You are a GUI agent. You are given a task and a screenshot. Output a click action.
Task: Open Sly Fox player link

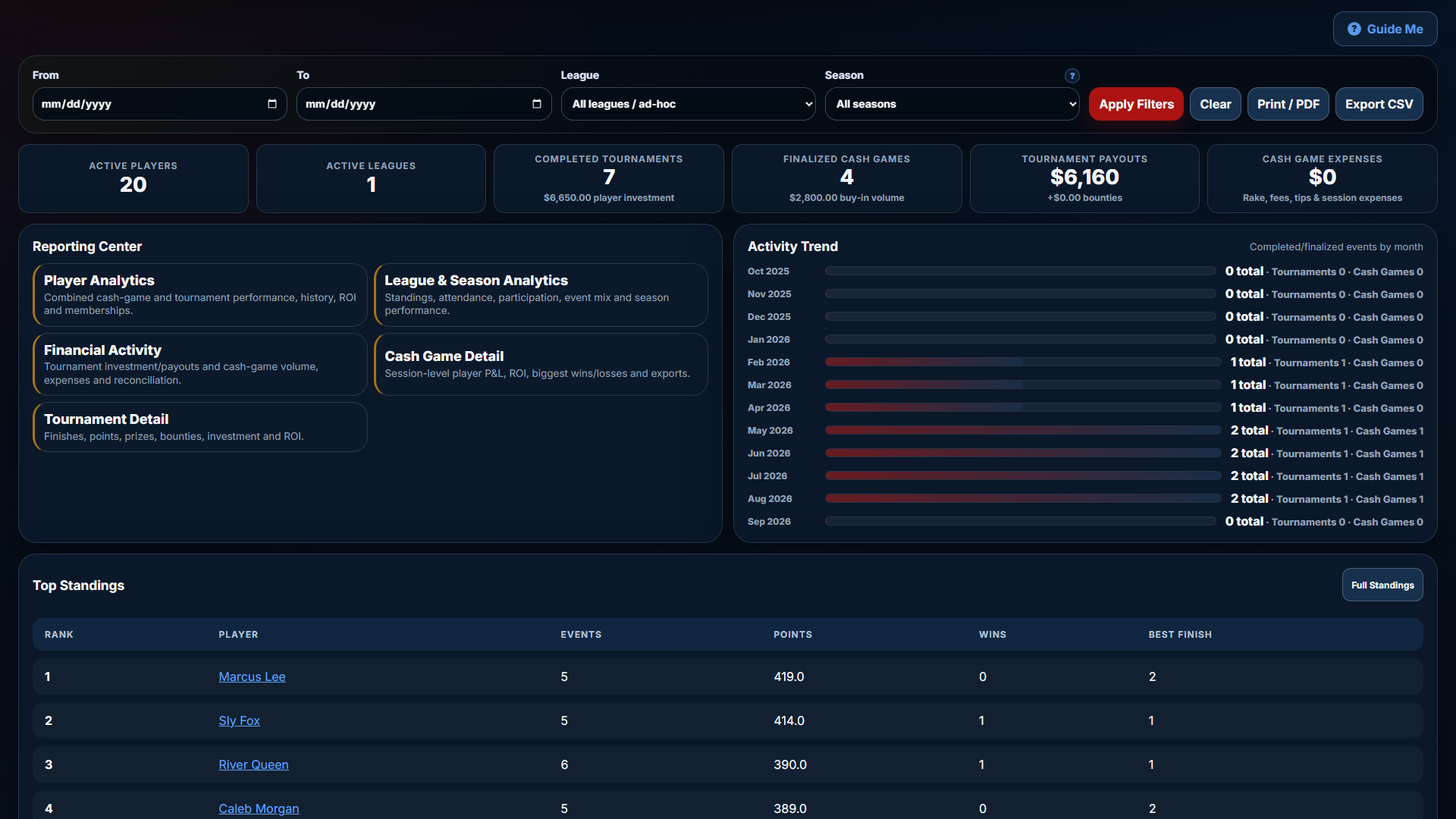[239, 720]
